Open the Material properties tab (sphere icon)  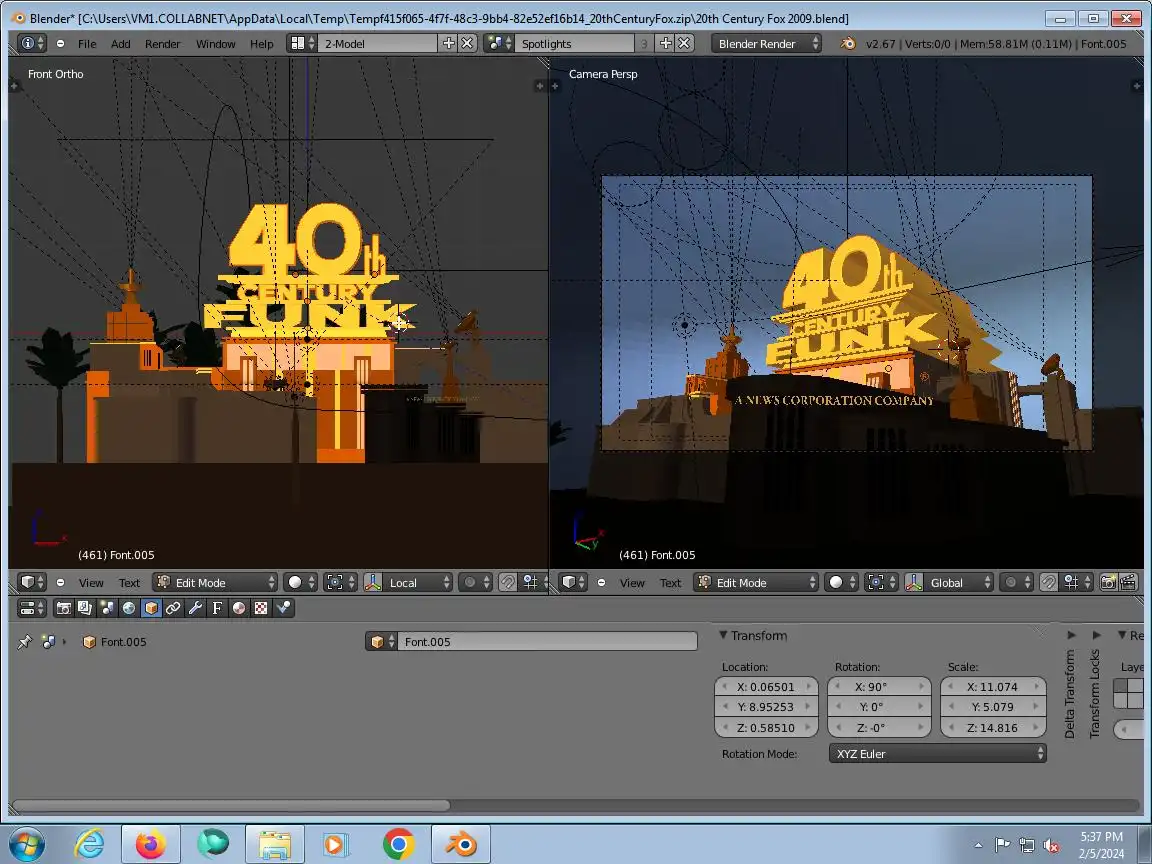tap(239, 608)
